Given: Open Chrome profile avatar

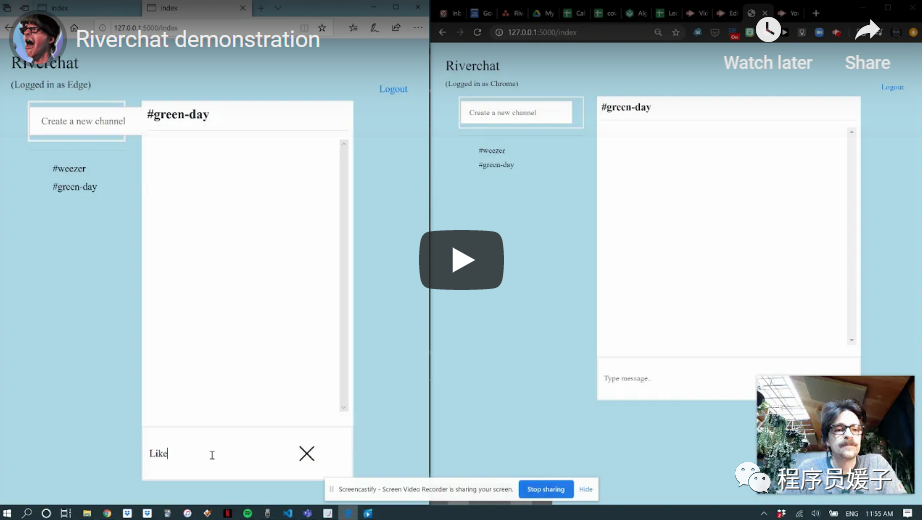Looking at the screenshot, I should [896, 32].
